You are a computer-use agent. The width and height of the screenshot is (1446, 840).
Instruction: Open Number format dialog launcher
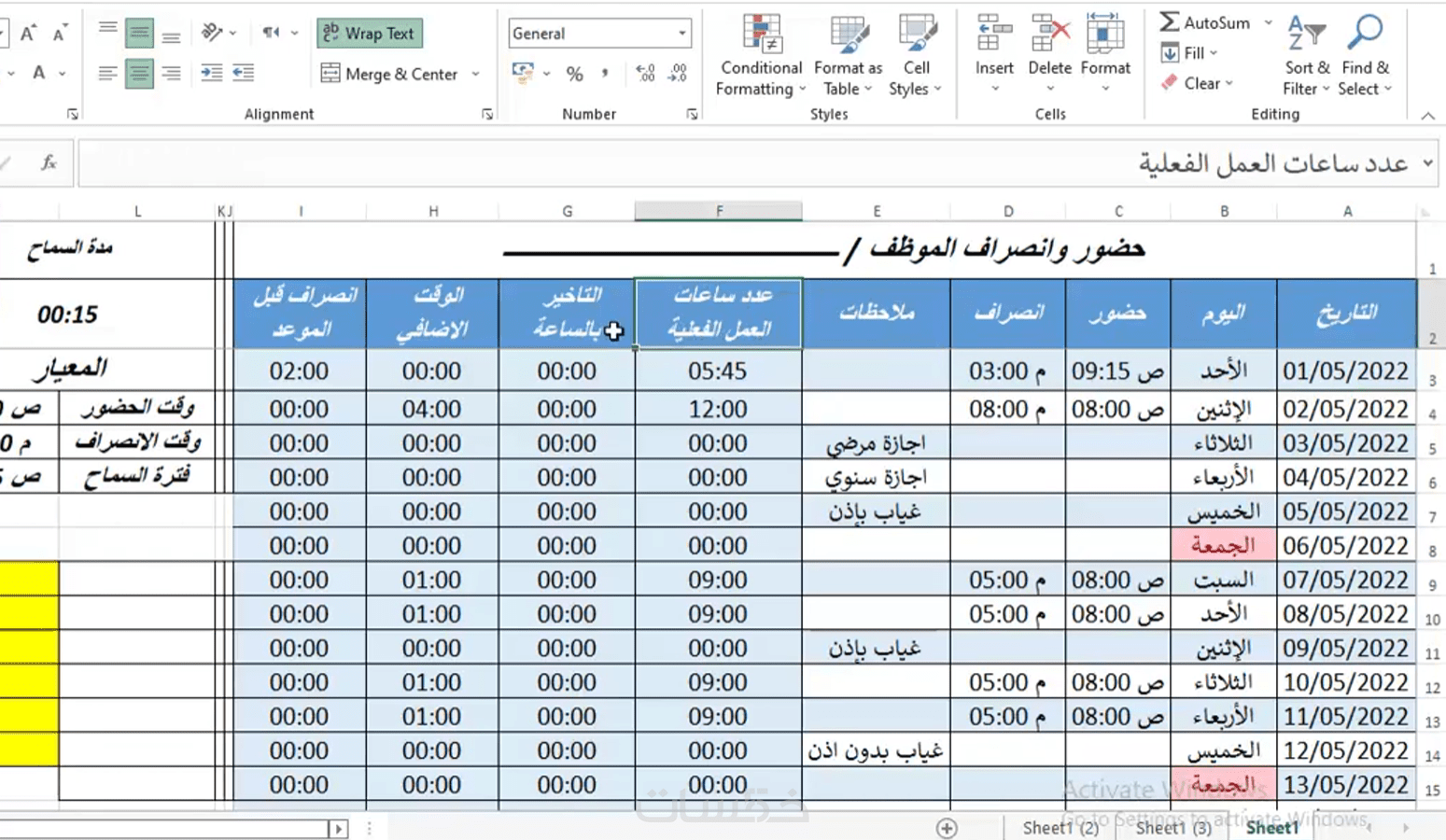click(x=692, y=114)
